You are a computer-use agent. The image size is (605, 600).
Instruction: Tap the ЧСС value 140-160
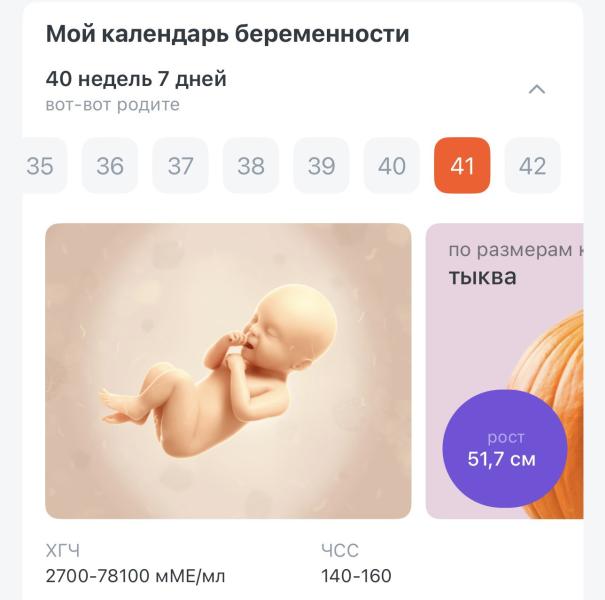tap(356, 576)
